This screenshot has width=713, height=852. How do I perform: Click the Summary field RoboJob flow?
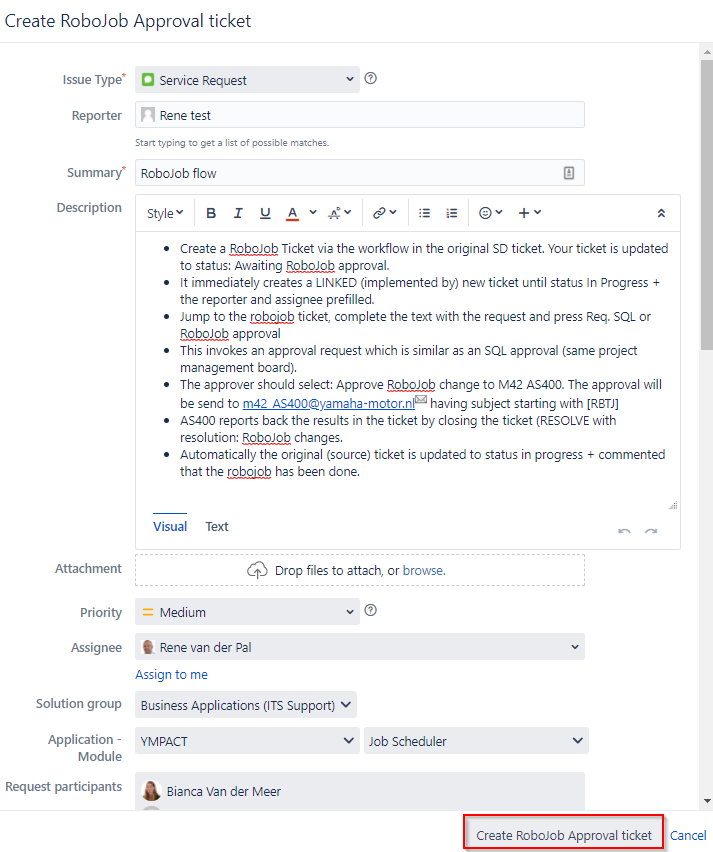[x=360, y=173]
